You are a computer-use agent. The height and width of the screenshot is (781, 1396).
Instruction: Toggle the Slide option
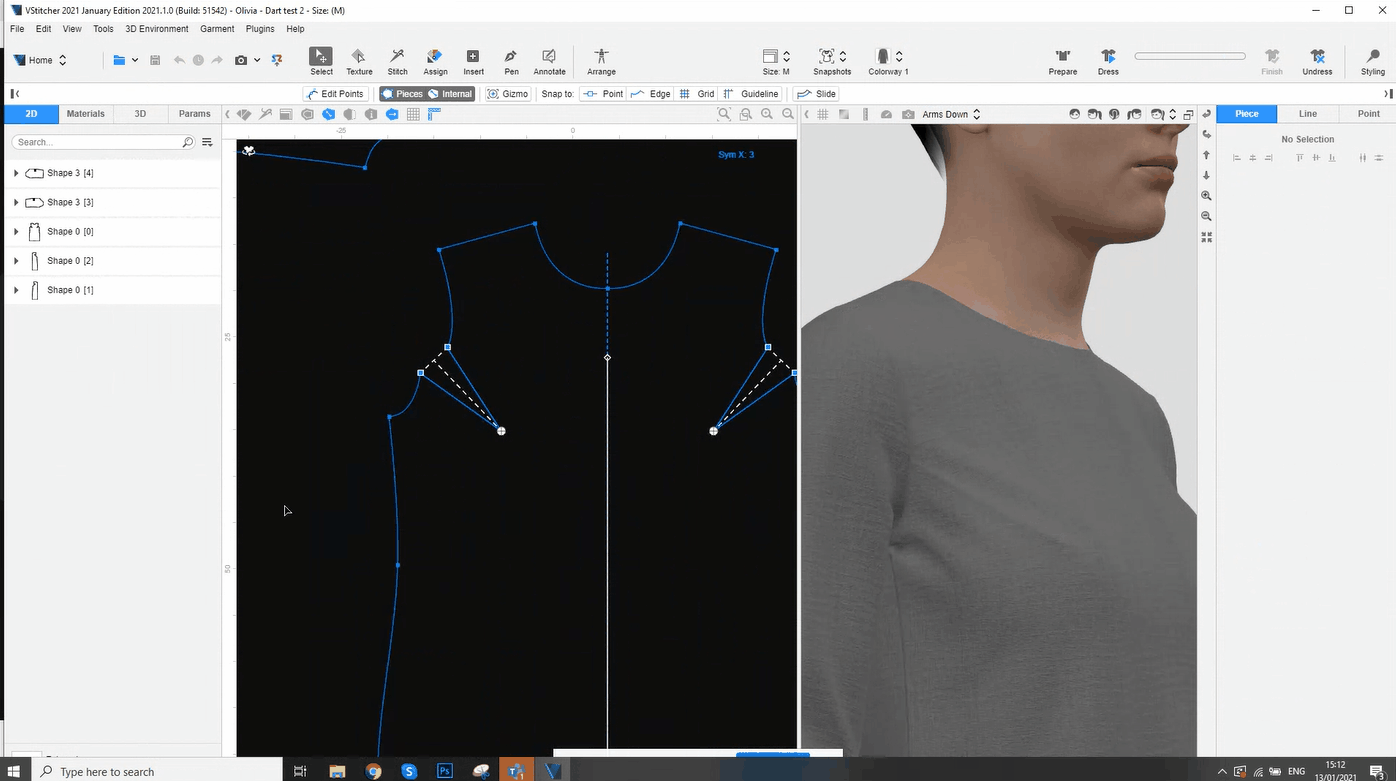click(817, 94)
